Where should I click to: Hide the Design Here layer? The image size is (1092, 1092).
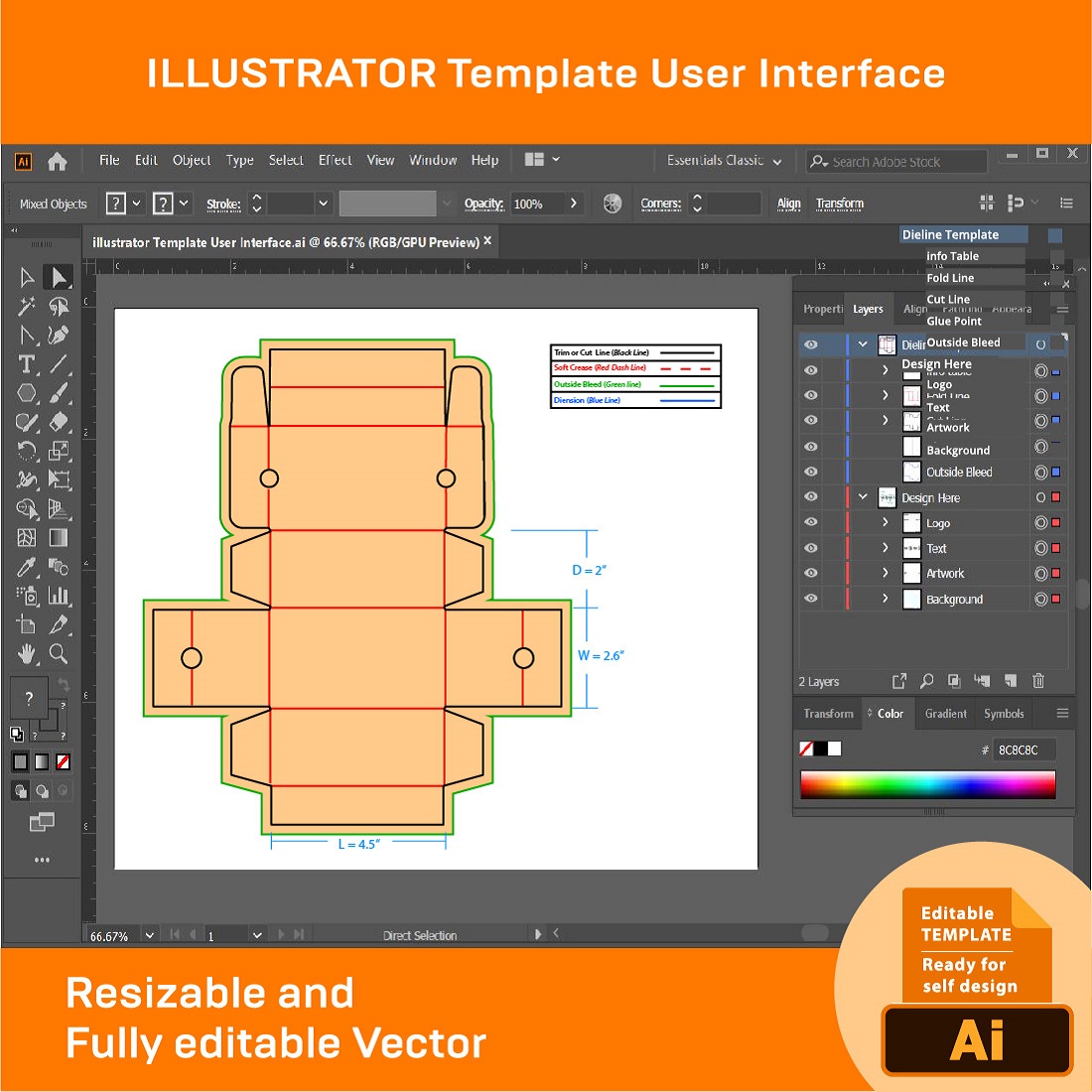coord(811,497)
